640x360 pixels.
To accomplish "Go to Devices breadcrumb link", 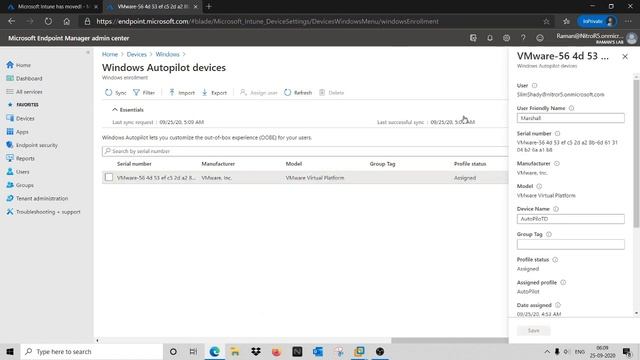I will (136, 54).
